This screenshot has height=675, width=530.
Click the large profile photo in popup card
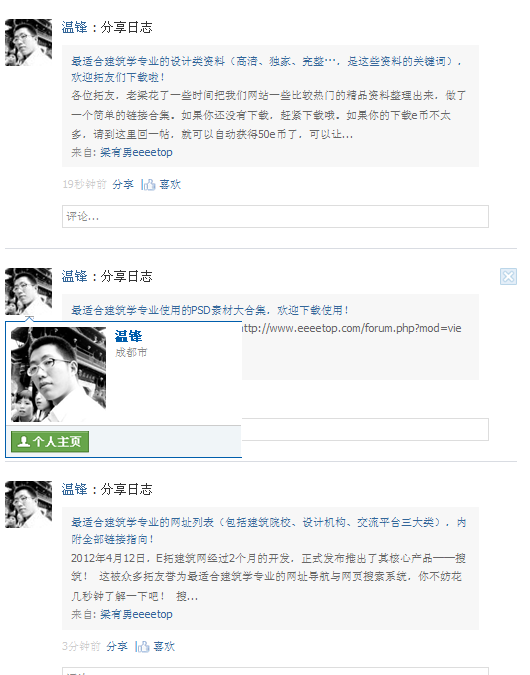point(58,374)
